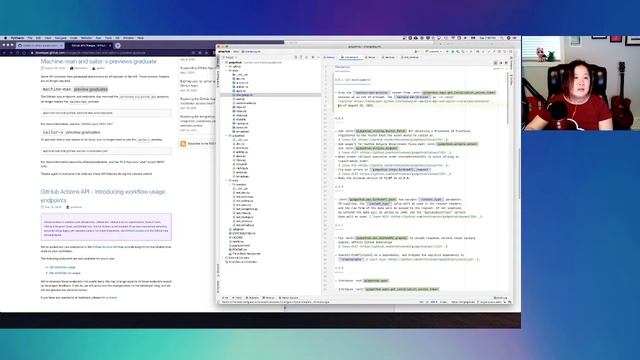This screenshot has width=640, height=360.
Task: Open the Help menu in menu bar
Action: [x=140, y=38]
